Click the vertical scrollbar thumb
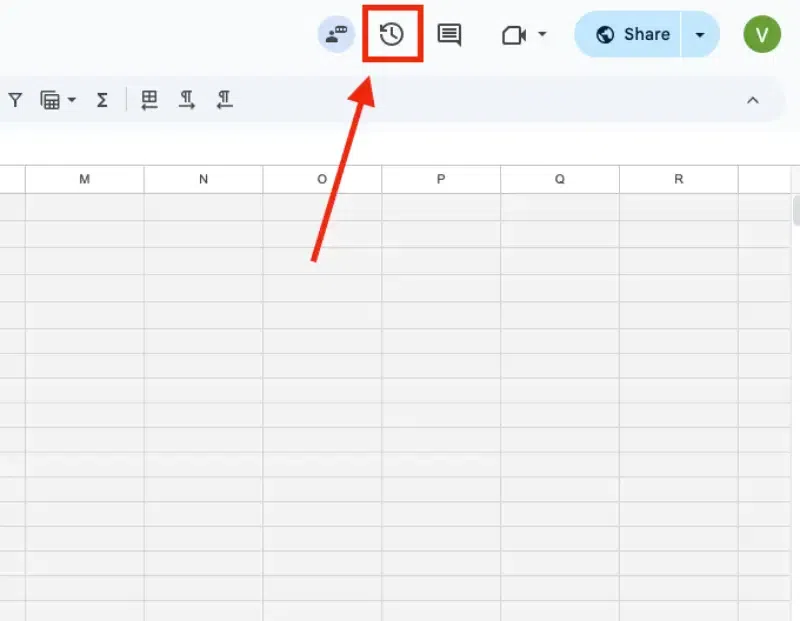Image resolution: width=800 pixels, height=621 pixels. [x=796, y=210]
